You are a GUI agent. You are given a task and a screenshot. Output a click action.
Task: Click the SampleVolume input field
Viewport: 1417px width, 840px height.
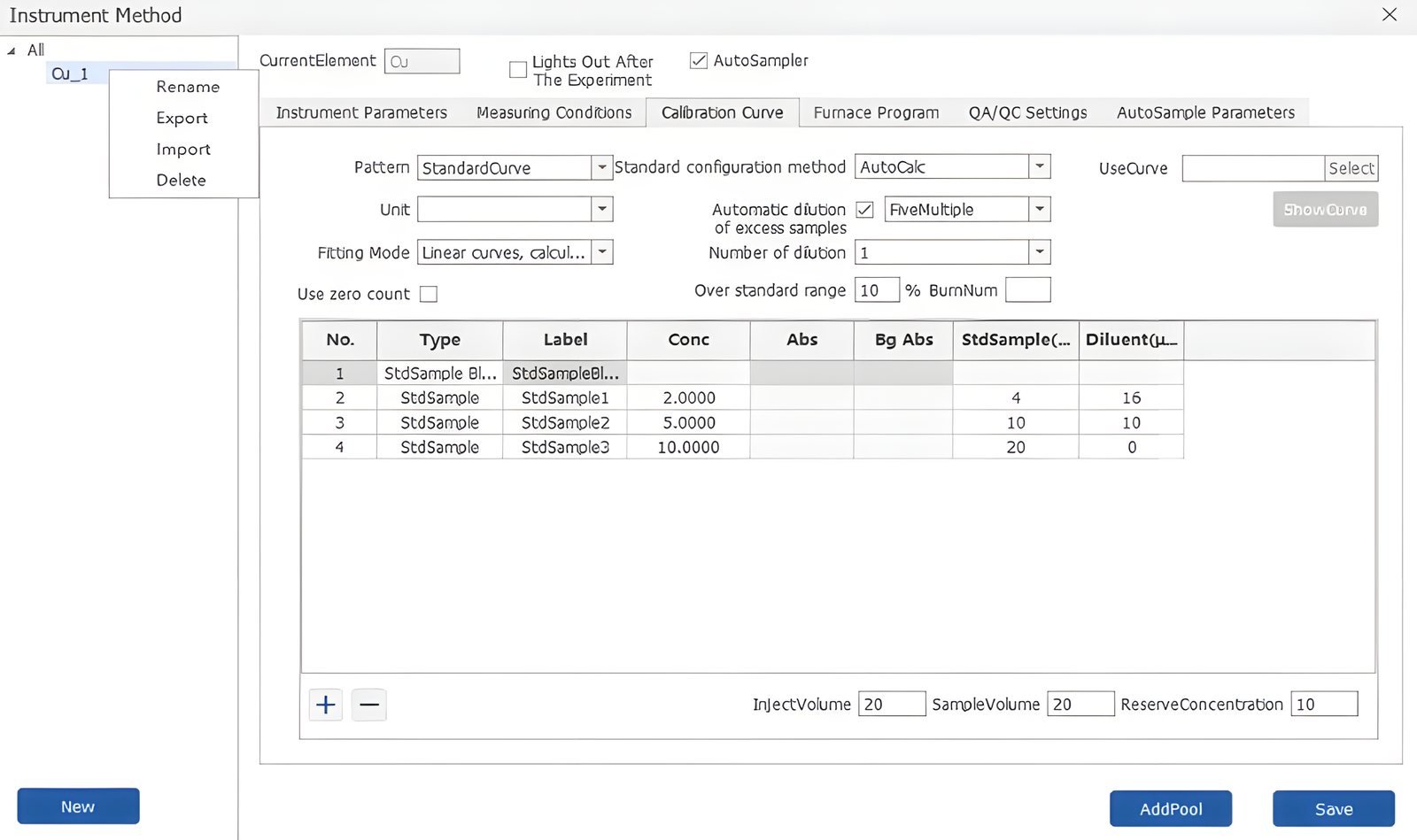pos(1080,704)
